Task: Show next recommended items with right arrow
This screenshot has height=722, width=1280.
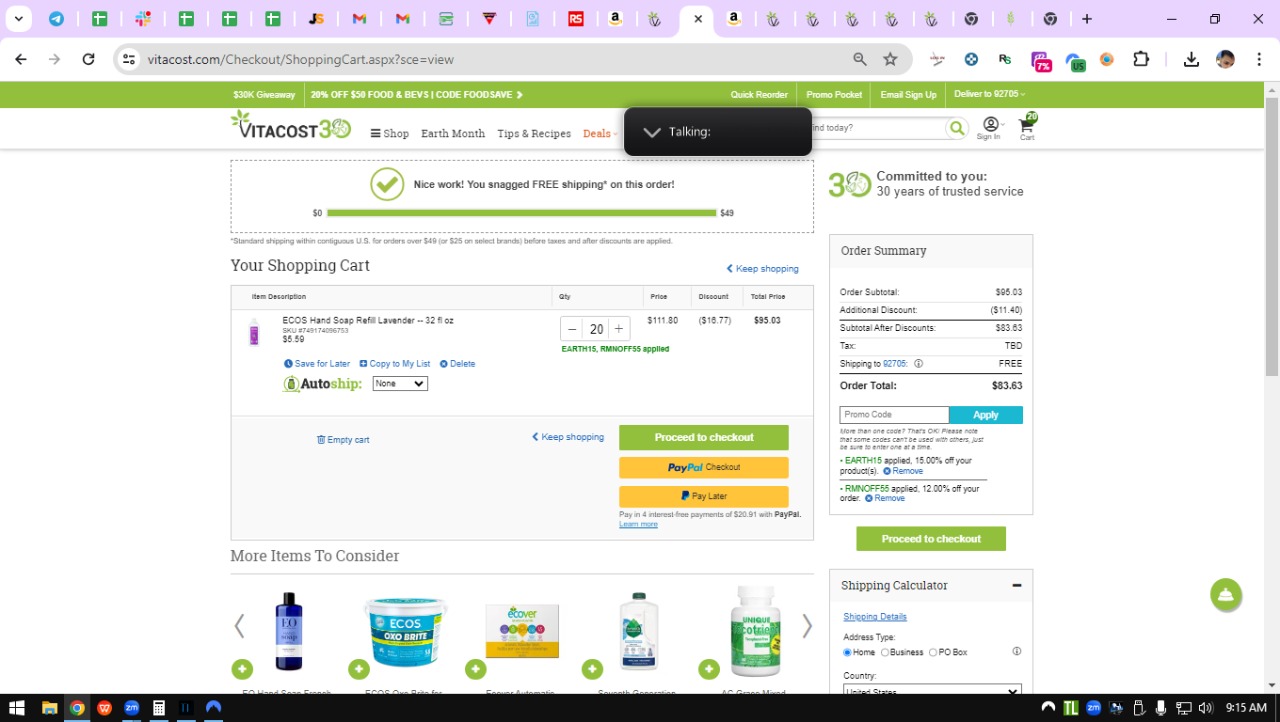Action: pos(807,626)
